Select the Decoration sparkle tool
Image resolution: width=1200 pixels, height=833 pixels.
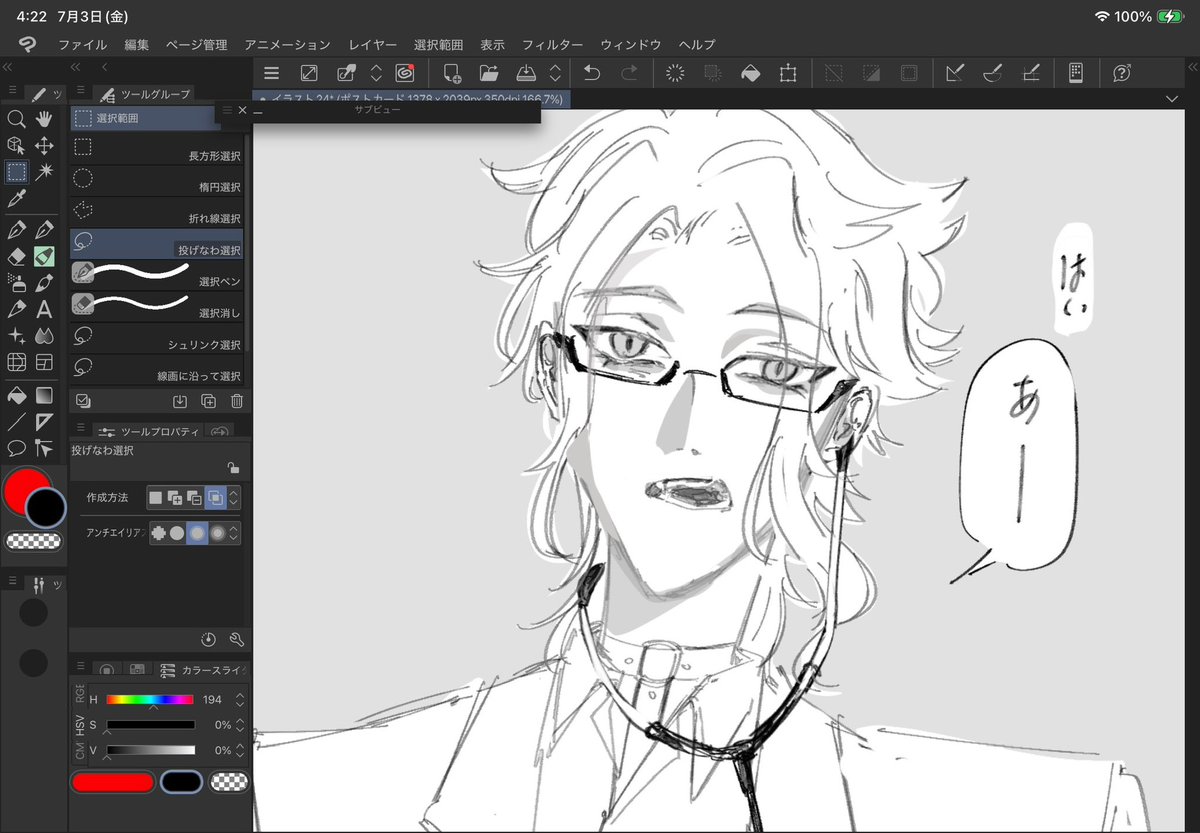tap(16, 336)
